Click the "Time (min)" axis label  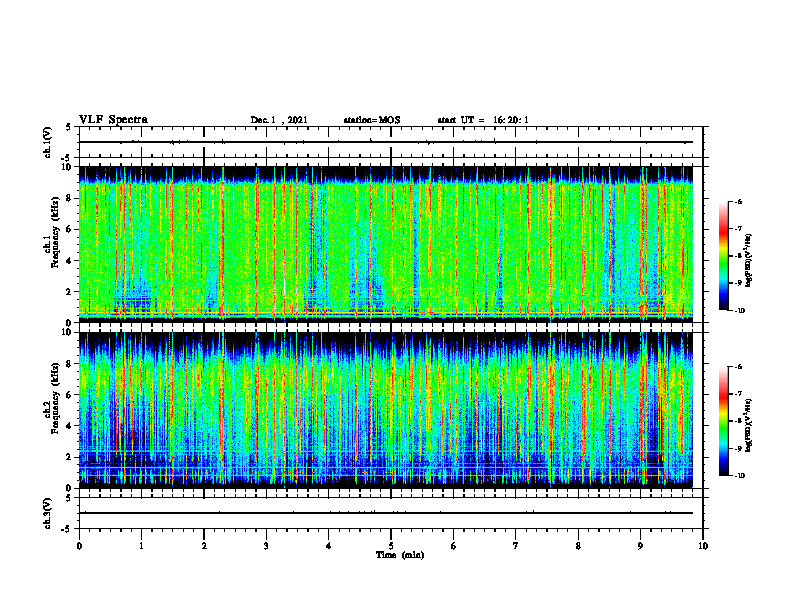tap(400, 555)
